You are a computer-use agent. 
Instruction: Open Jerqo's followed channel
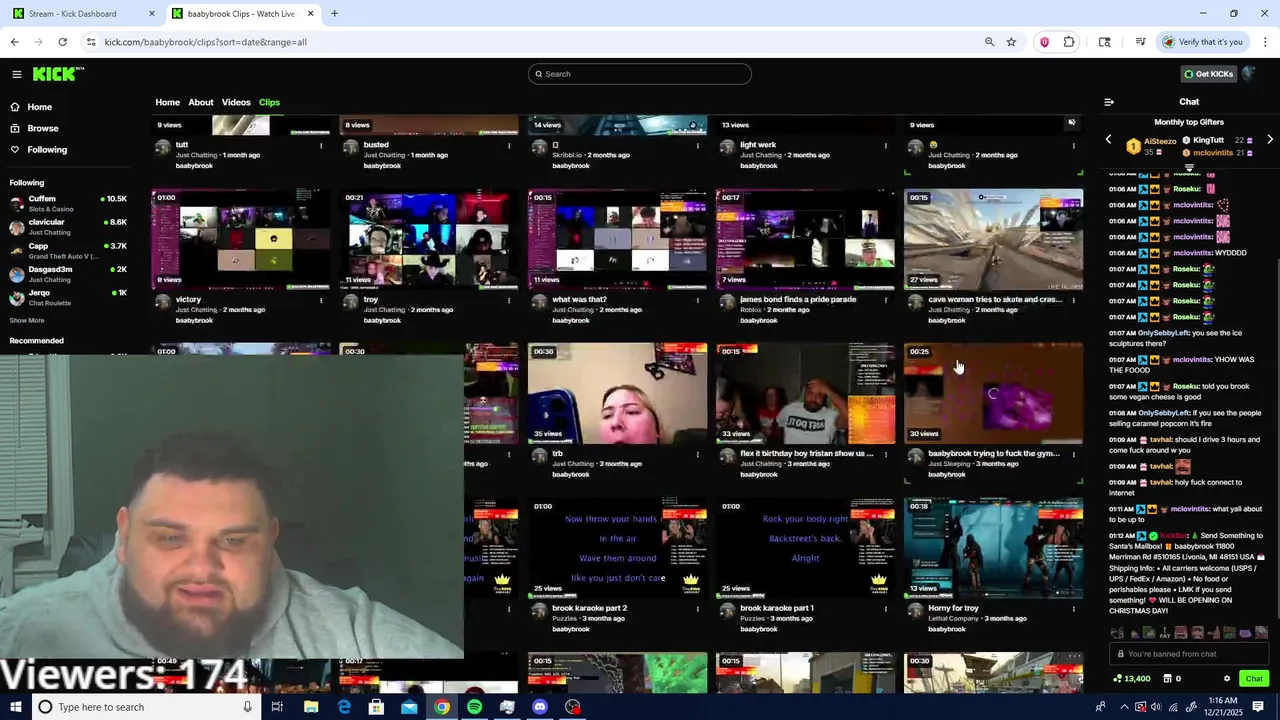pos(68,297)
